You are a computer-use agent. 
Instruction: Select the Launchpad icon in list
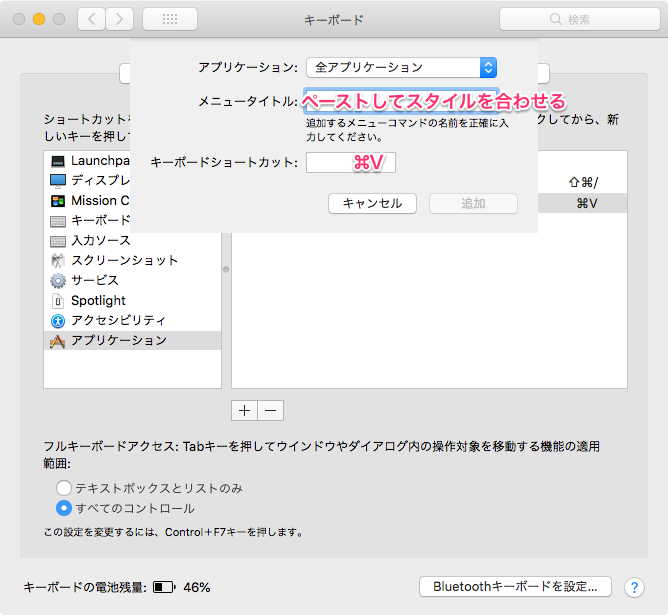58,161
